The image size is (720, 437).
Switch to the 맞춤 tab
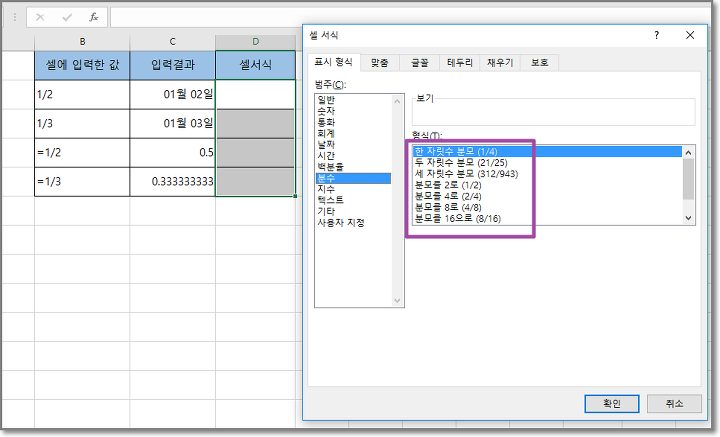pyautogui.click(x=379, y=62)
